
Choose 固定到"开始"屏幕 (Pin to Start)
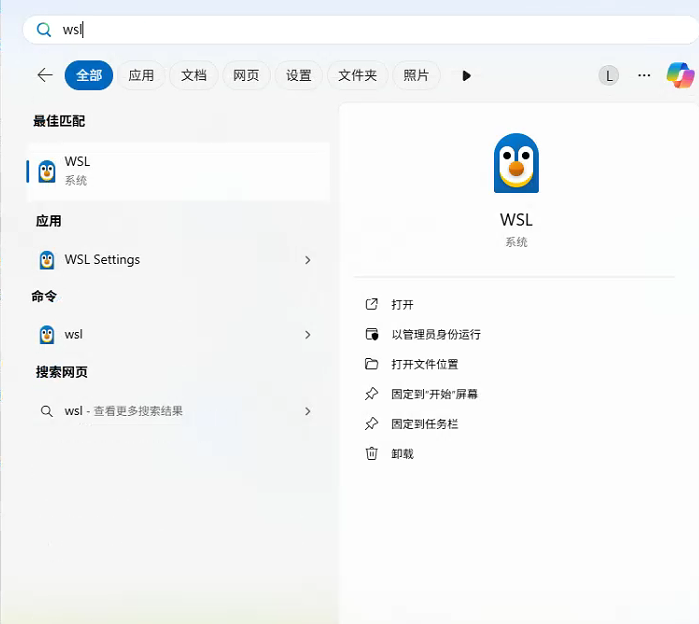[x=434, y=394]
